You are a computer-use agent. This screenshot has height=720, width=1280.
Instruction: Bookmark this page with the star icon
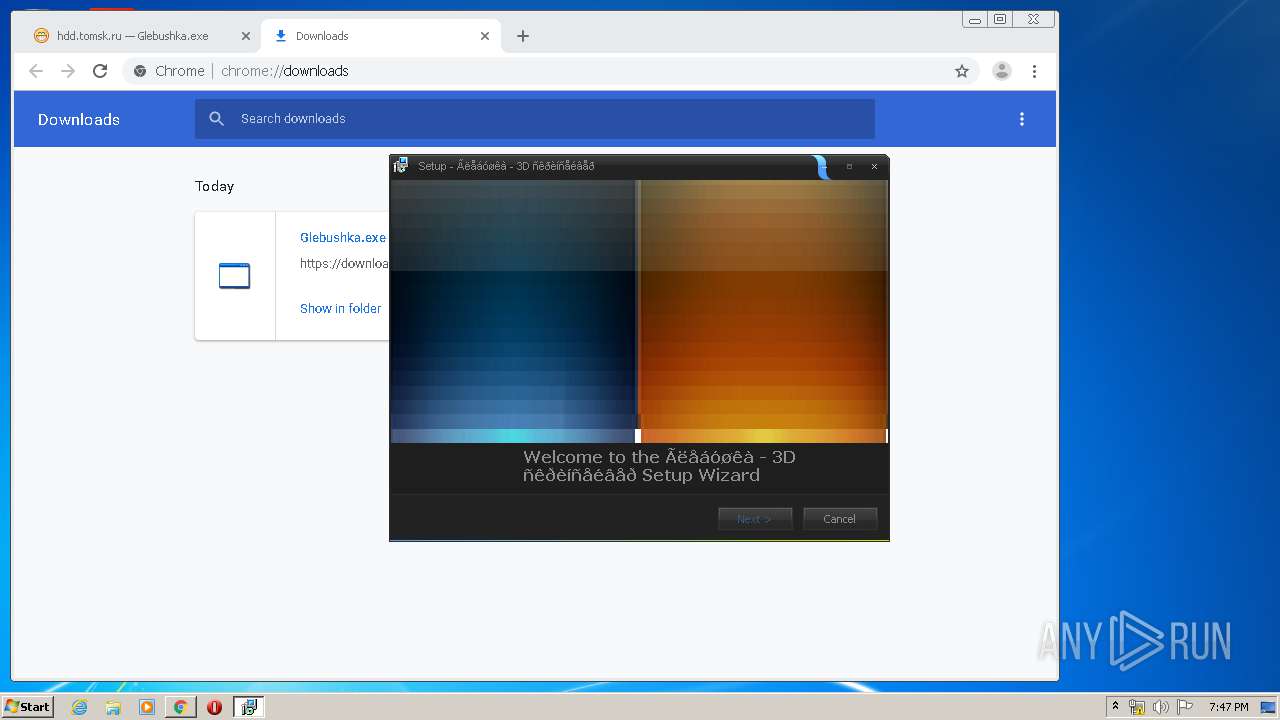point(962,71)
